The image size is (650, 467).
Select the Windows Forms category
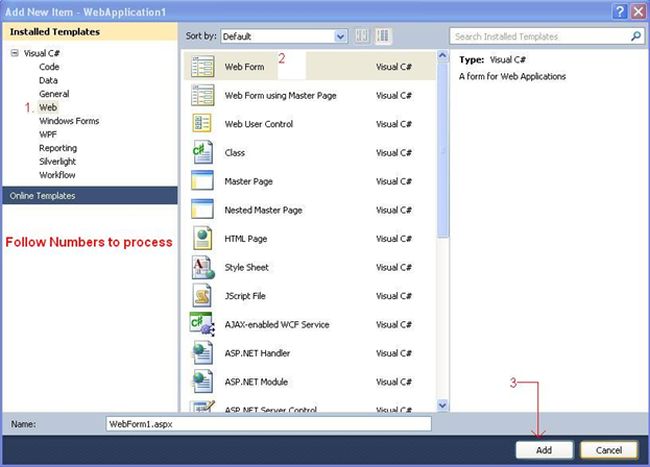click(x=69, y=121)
